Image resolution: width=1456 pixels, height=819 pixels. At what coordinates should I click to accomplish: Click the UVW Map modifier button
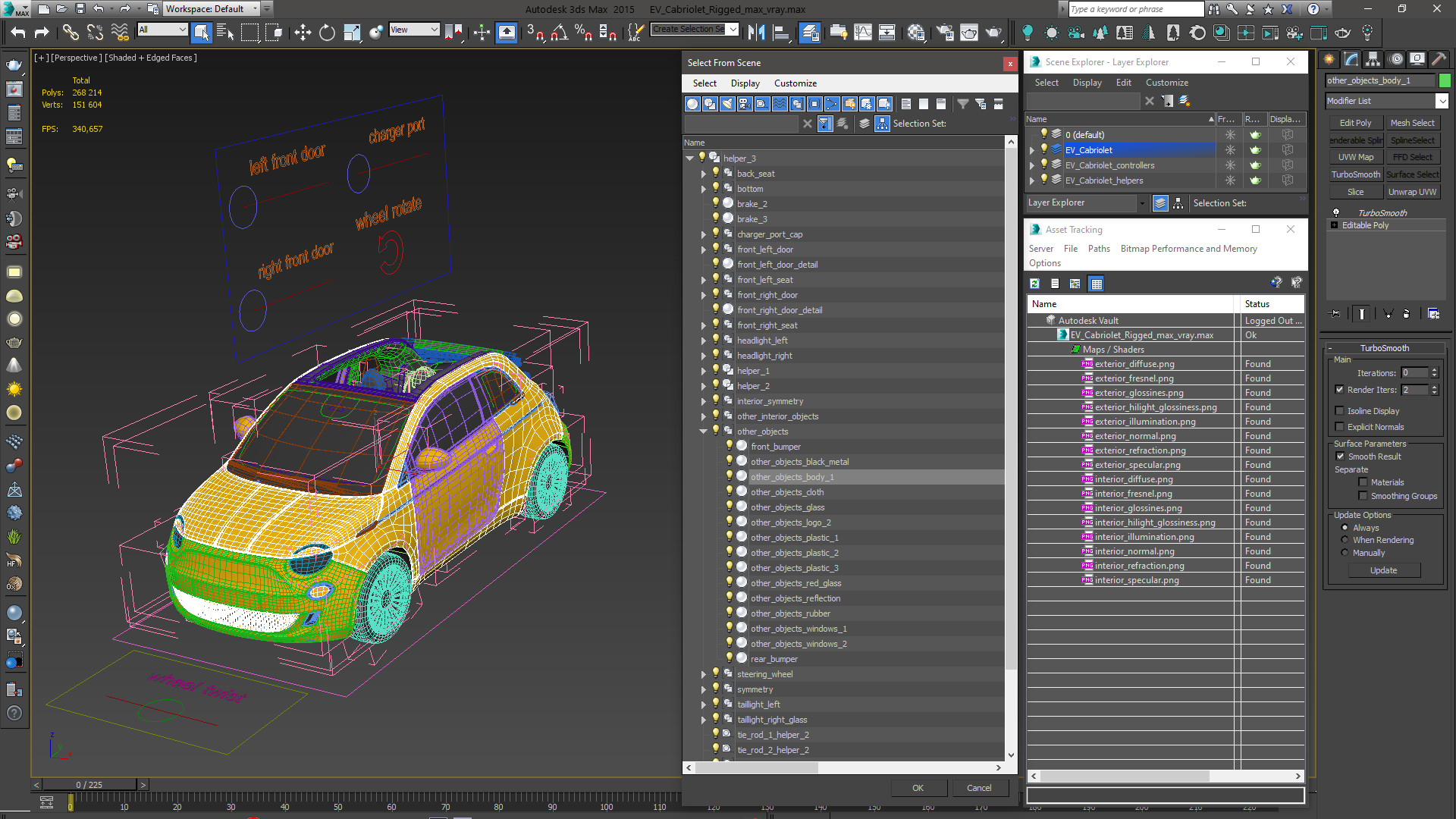[1355, 157]
